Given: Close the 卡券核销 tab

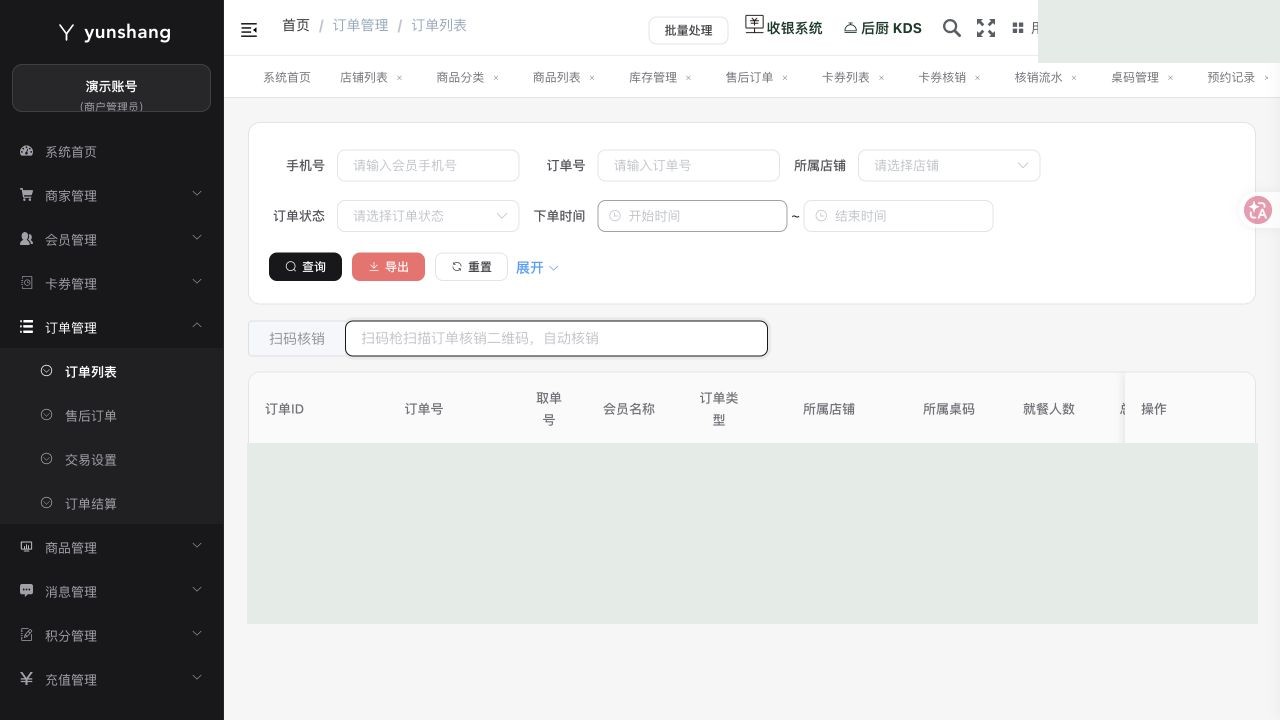Looking at the screenshot, I should click(x=978, y=77).
